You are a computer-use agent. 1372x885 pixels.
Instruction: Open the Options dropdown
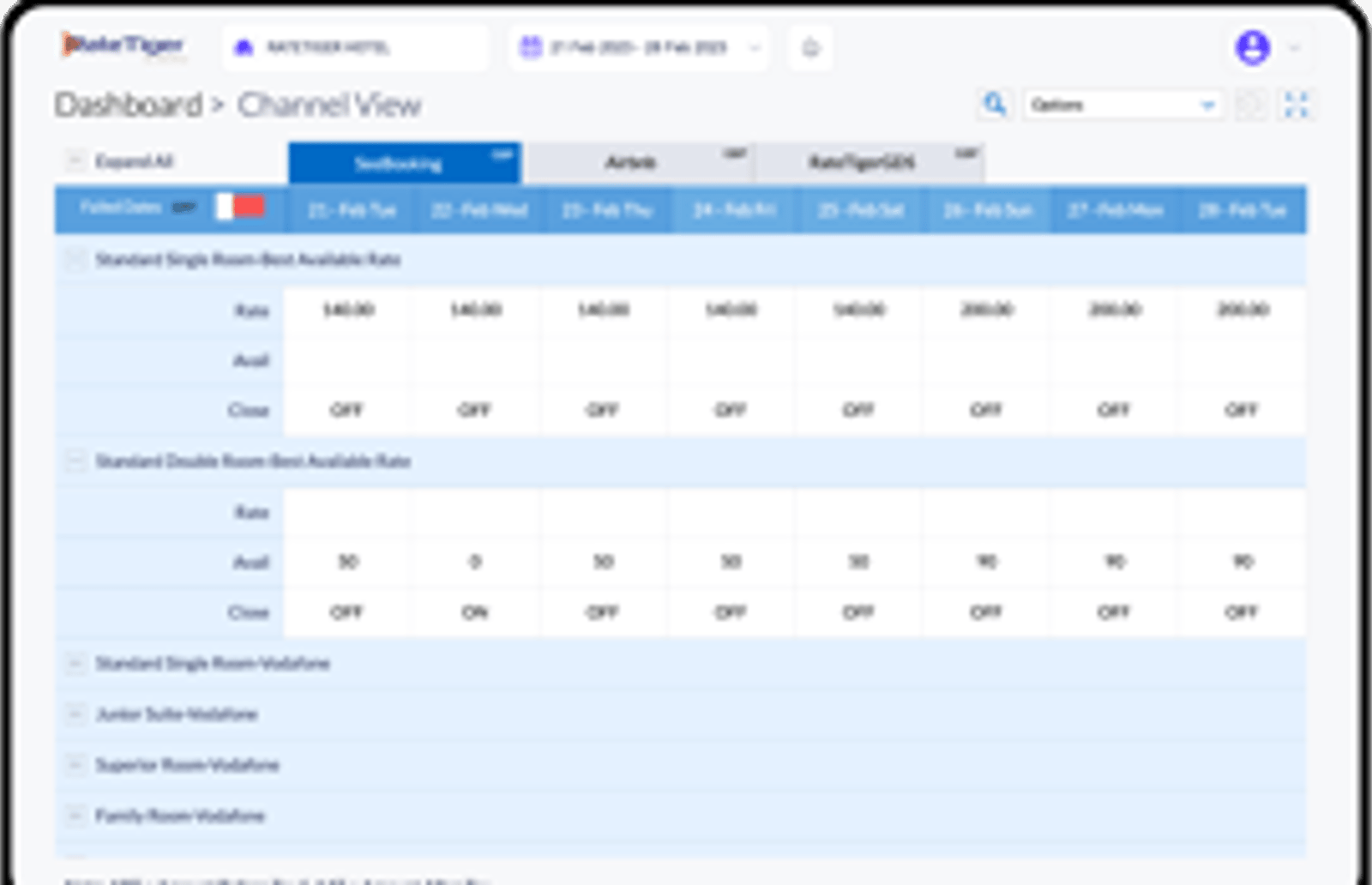tap(1123, 105)
